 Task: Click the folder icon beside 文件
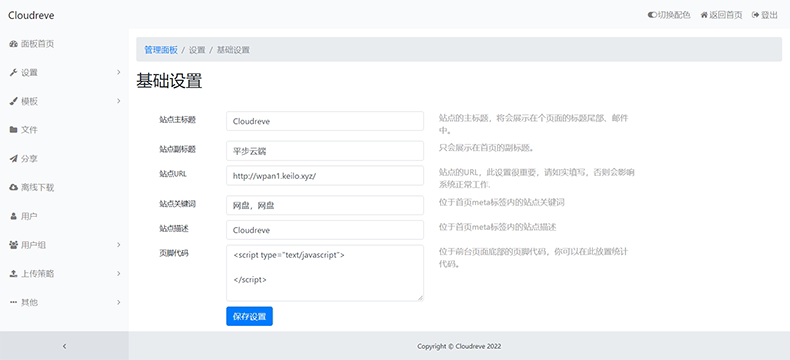pyautogui.click(x=14, y=130)
